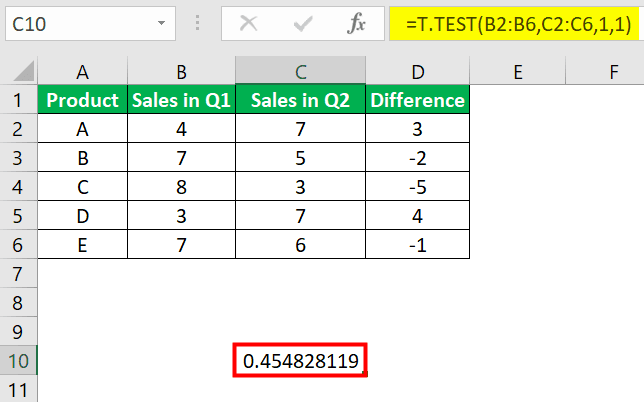644x402 pixels.
Task: Select all cells via corner triangle
Action: pyautogui.click(x=18, y=71)
